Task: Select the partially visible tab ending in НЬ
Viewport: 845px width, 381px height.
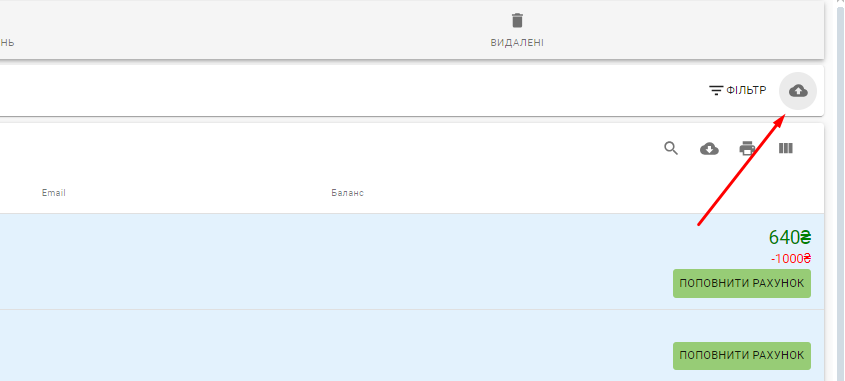Action: pos(7,43)
